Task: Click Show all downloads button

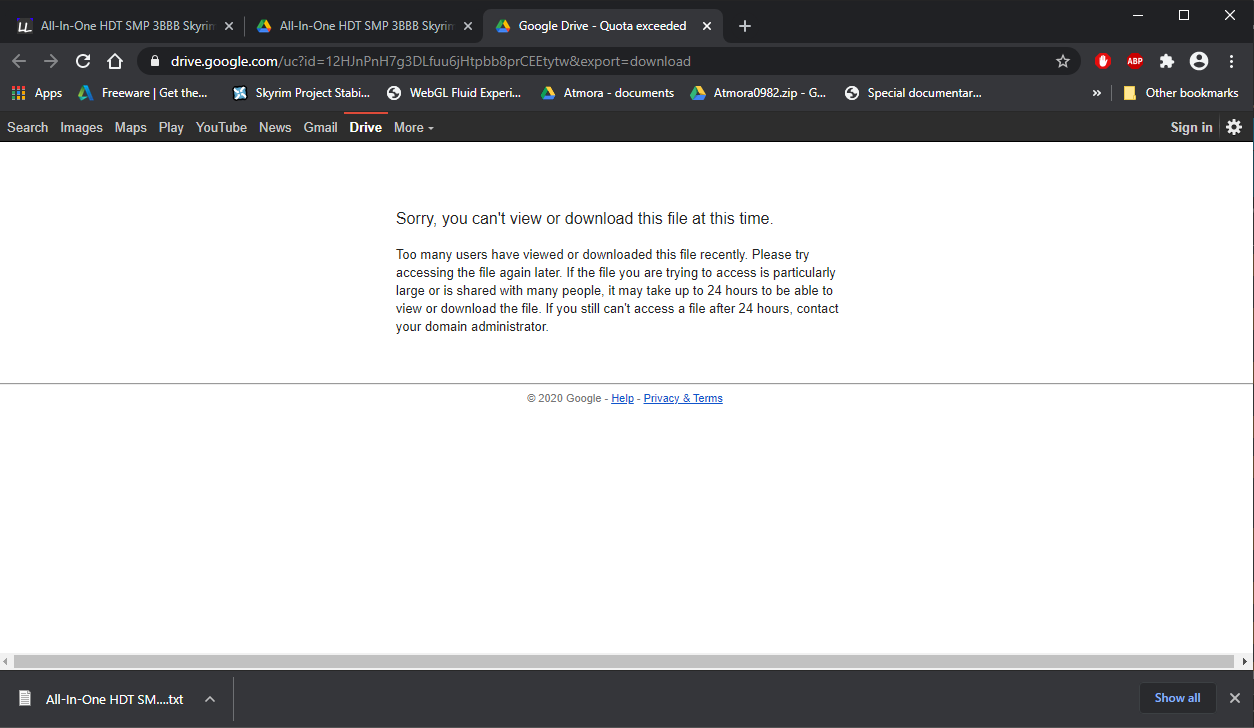Action: pos(1177,698)
